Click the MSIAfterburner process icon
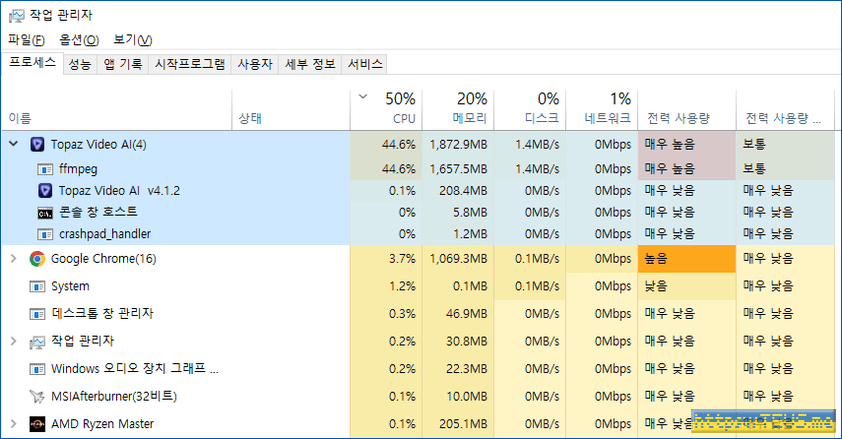Viewport: 842px width, 439px height. [x=37, y=397]
